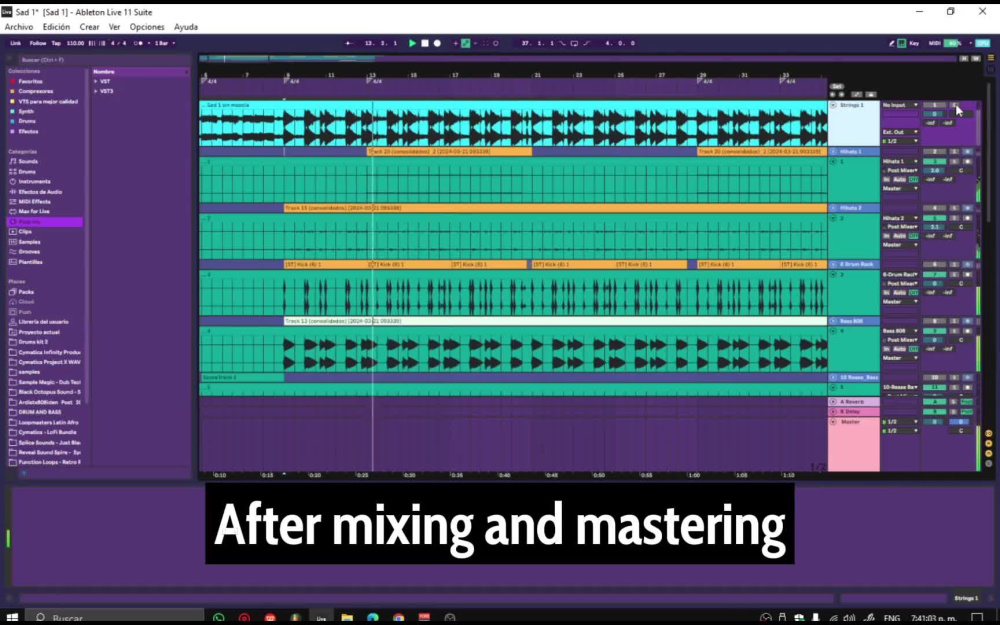Open Strings 1 Ext. Out output dropdown
The height and width of the screenshot is (625, 1000).
[x=900, y=132]
